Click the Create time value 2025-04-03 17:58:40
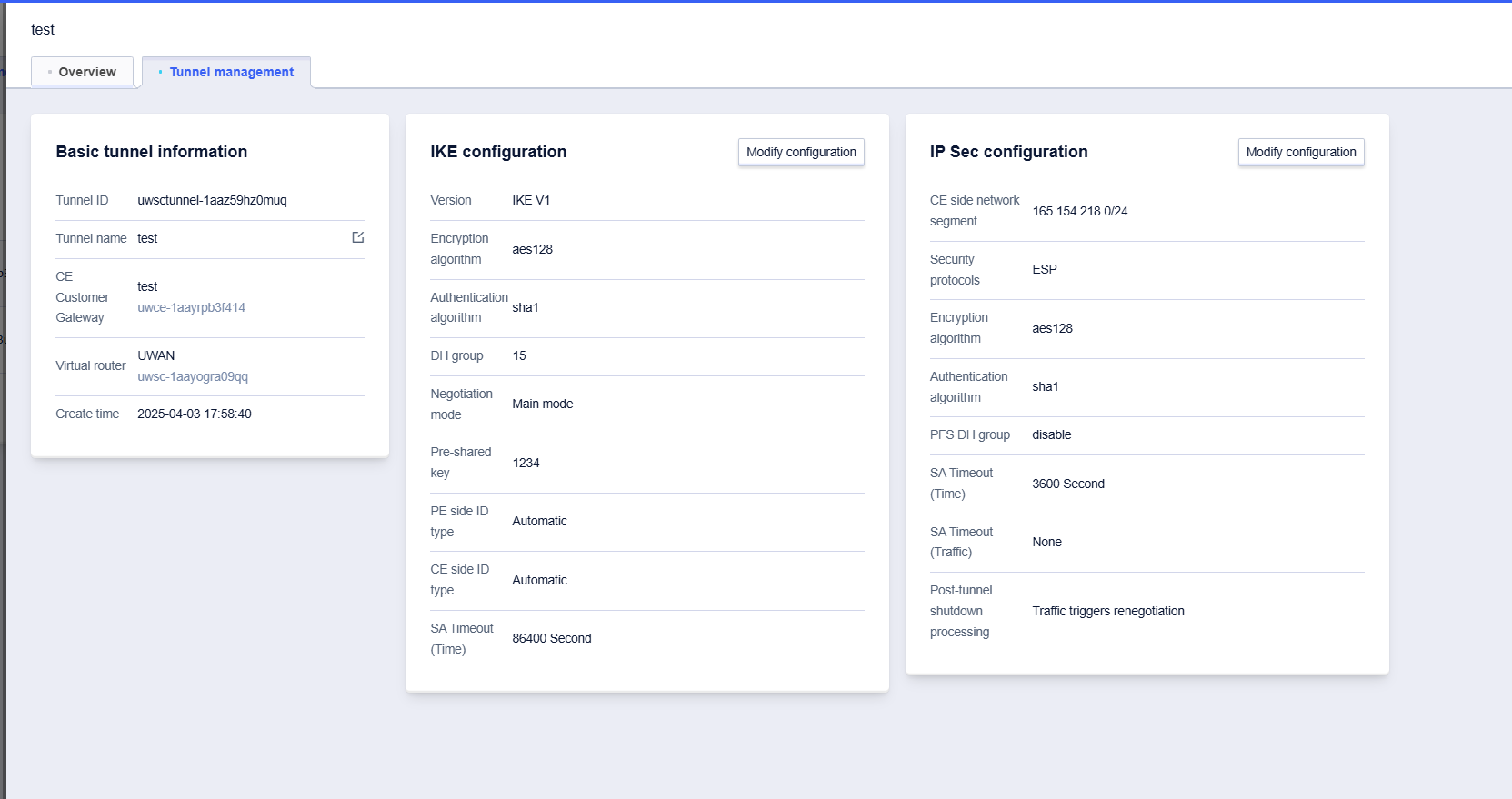The width and height of the screenshot is (1512, 799). pyautogui.click(x=195, y=414)
